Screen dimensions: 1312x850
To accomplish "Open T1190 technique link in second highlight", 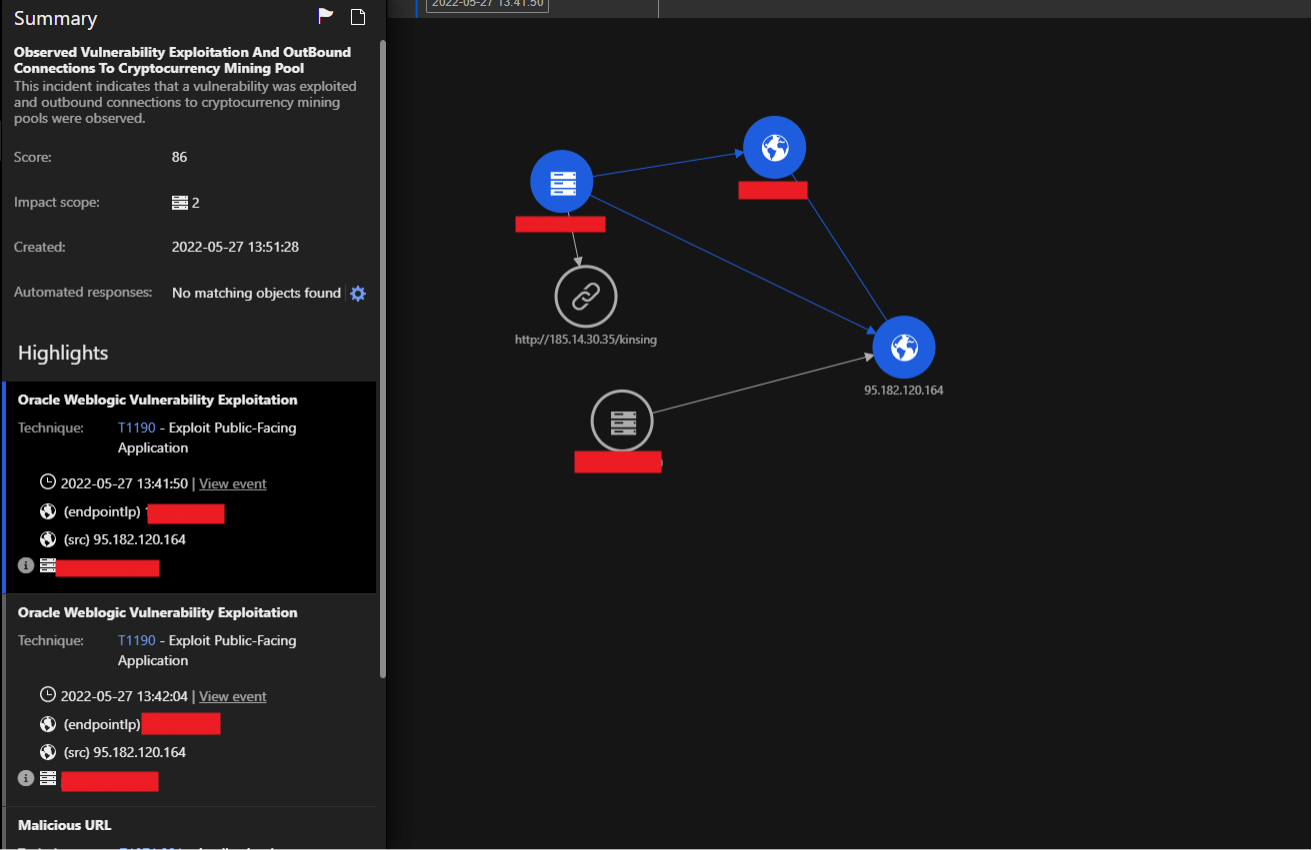I will click(137, 641).
